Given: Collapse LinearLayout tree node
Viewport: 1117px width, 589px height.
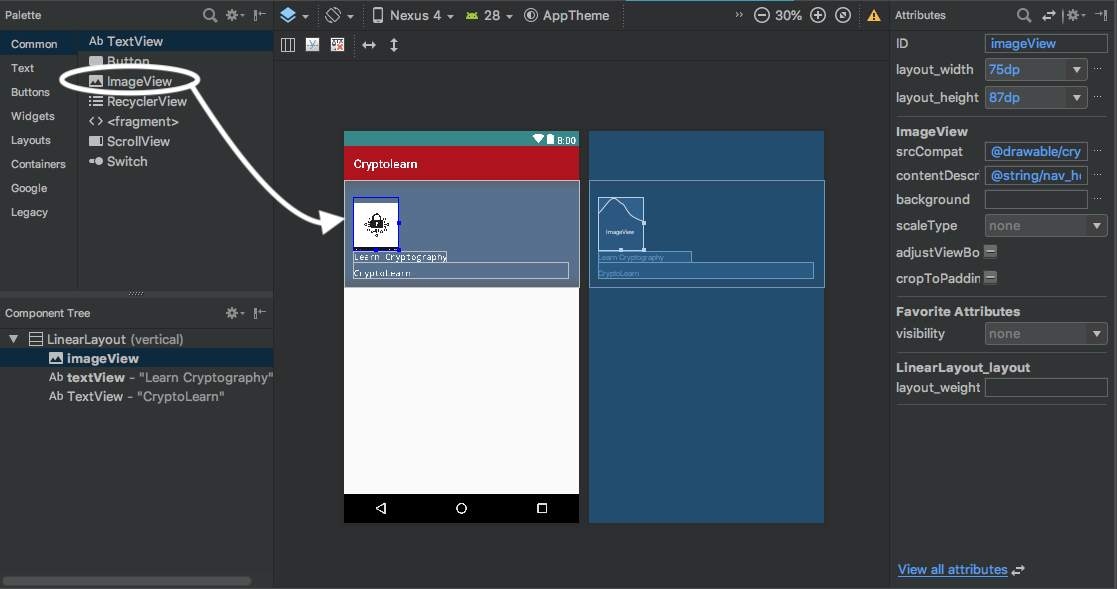Looking at the screenshot, I should point(14,339).
